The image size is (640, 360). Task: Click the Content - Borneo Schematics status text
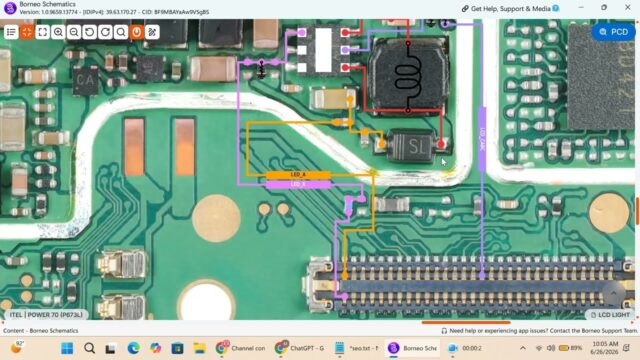coord(40,331)
